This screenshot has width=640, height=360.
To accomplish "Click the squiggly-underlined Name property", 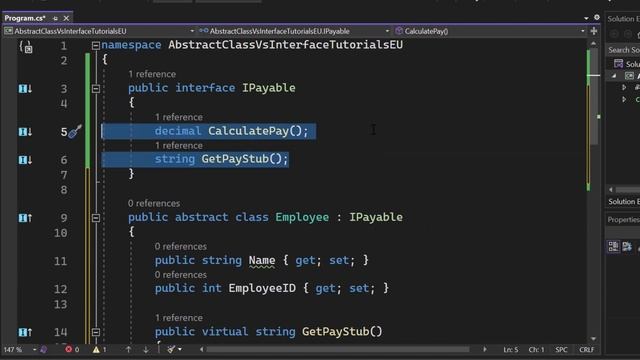I will coord(262,260).
